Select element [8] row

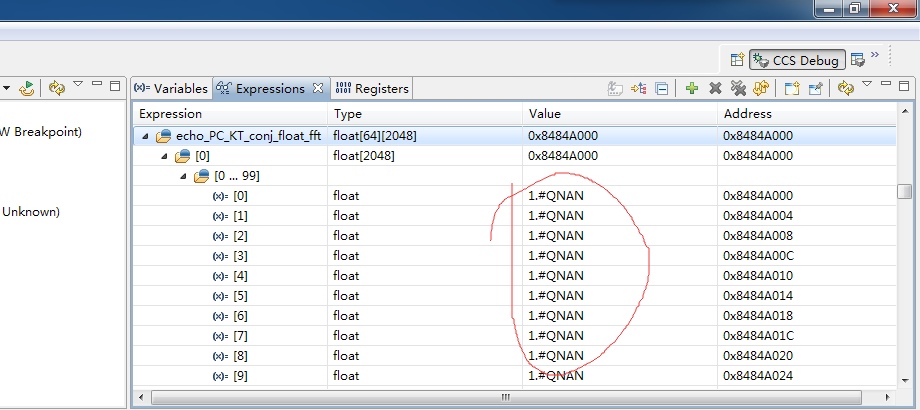(x=515, y=355)
